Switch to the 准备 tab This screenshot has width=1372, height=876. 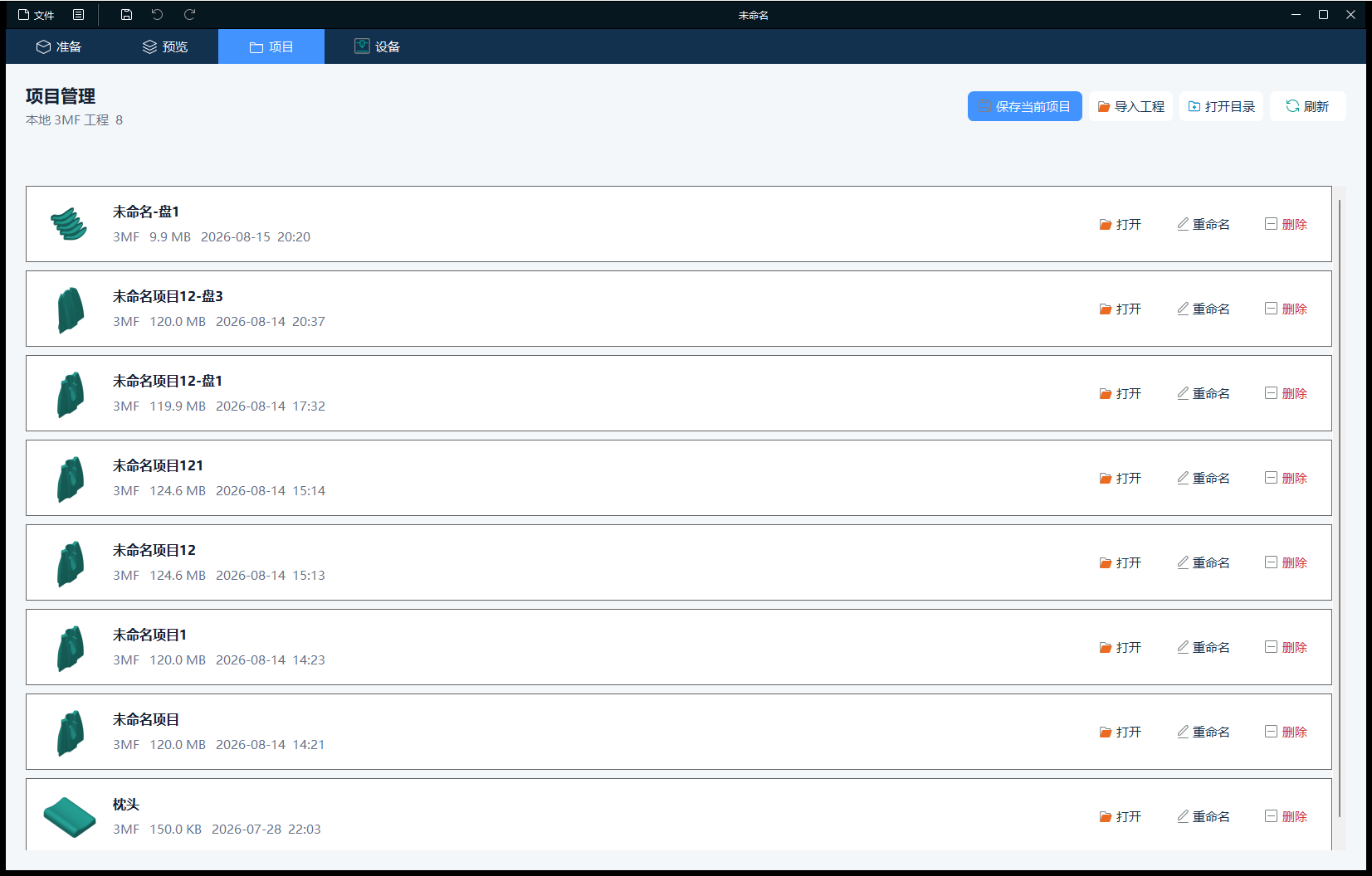point(59,46)
